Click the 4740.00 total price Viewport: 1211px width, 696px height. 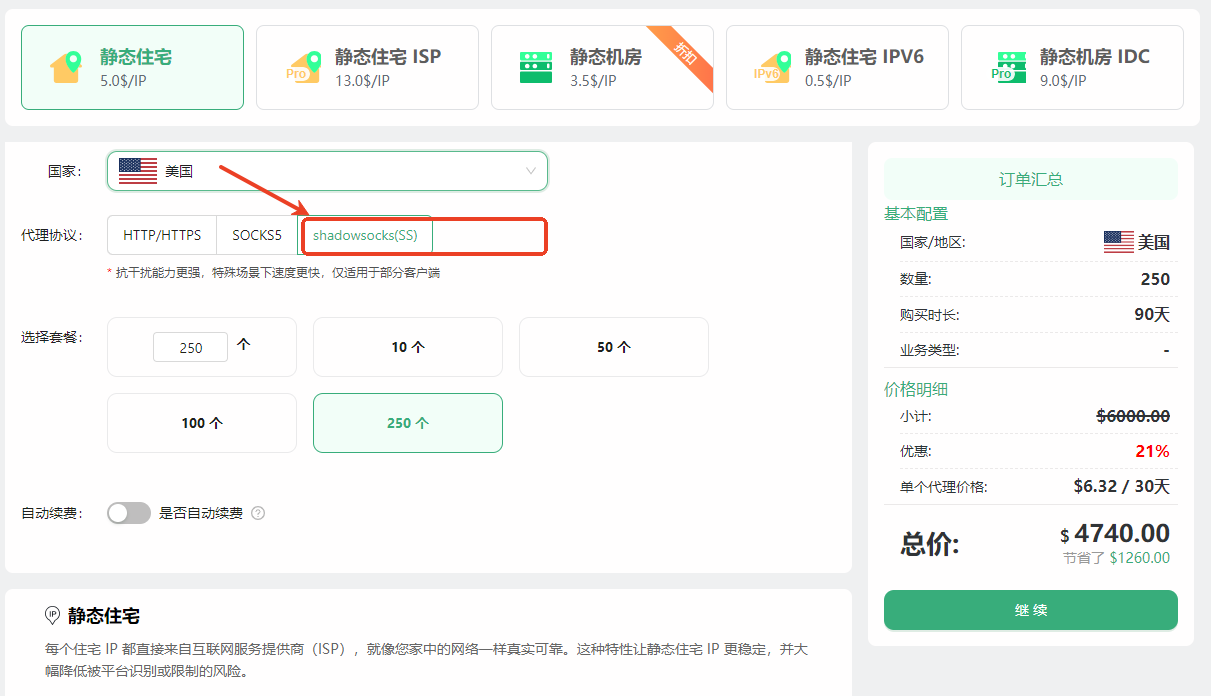(1122, 533)
